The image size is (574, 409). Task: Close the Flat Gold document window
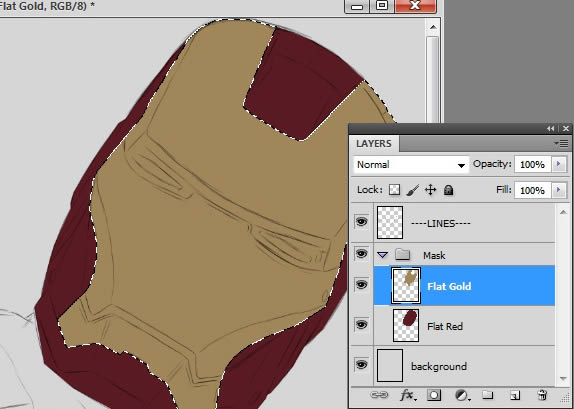(415, 6)
